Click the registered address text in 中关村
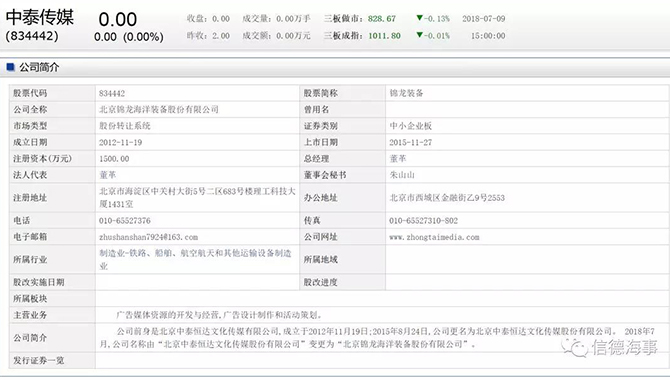This screenshot has height=380, width=670. 197,197
